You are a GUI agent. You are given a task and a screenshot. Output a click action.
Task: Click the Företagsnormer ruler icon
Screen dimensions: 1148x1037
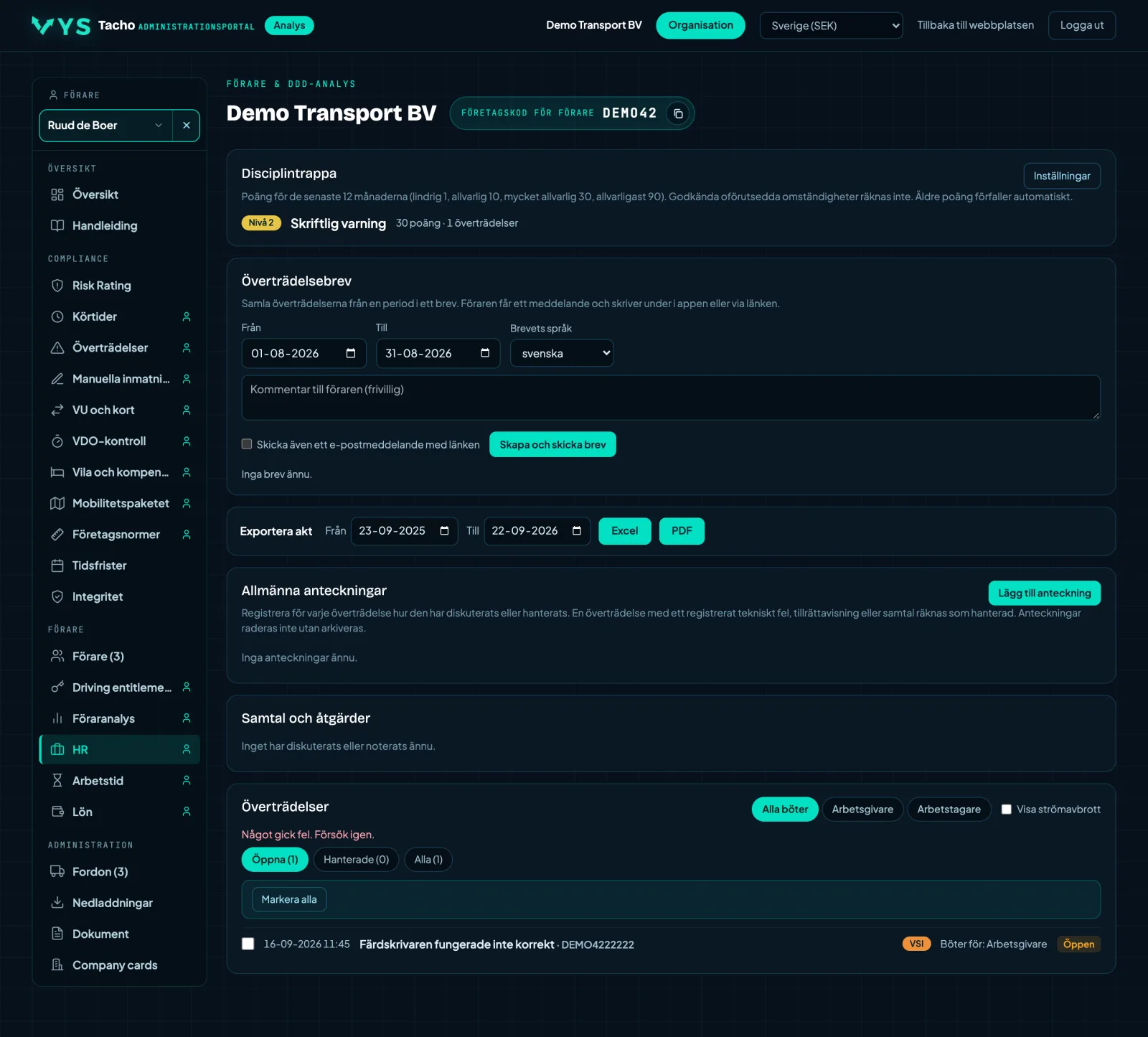57,535
